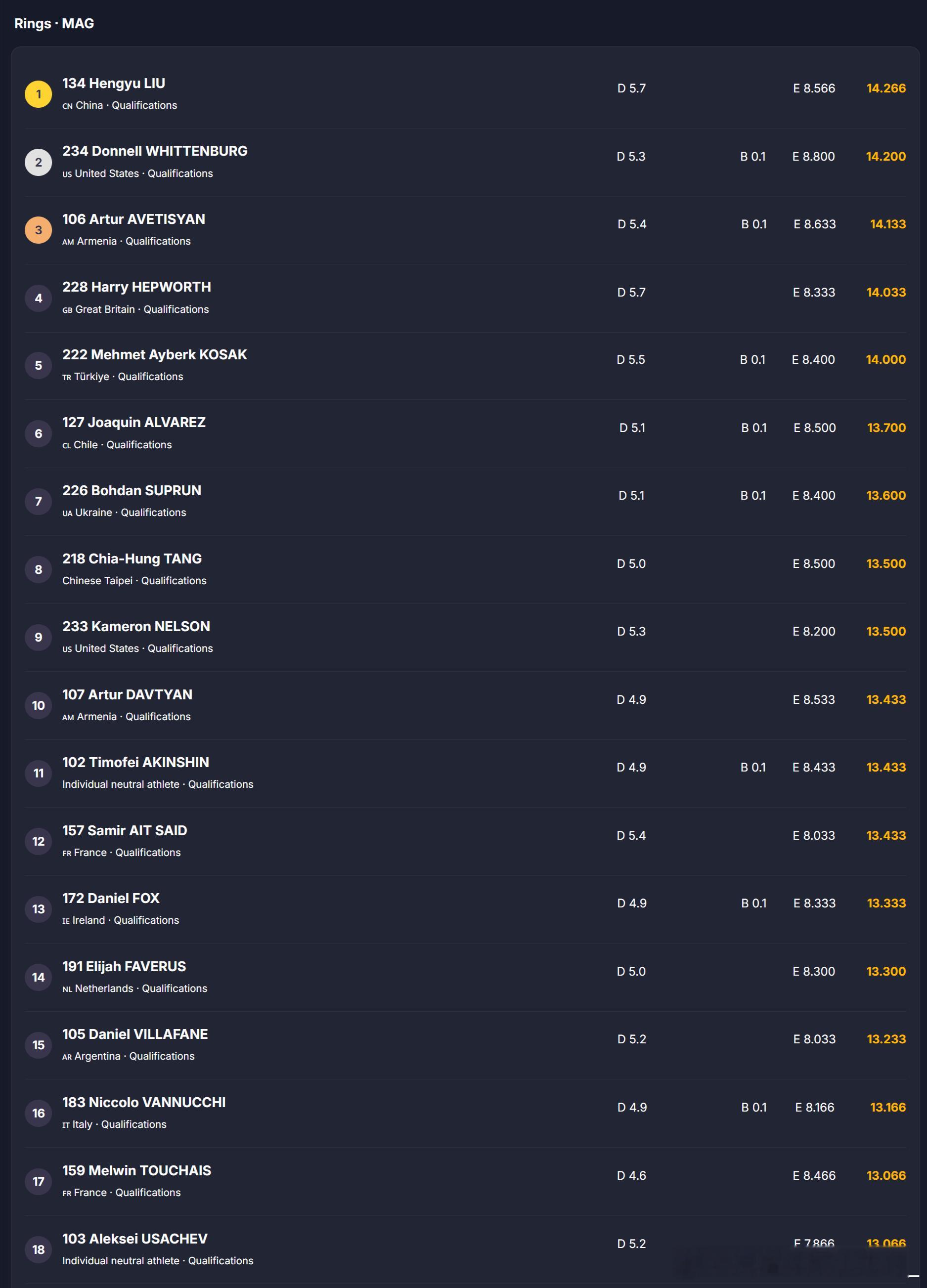Open athlete 183 Niccolo VANNUCCHI
Image resolution: width=927 pixels, height=1288 pixels.
point(144,1102)
